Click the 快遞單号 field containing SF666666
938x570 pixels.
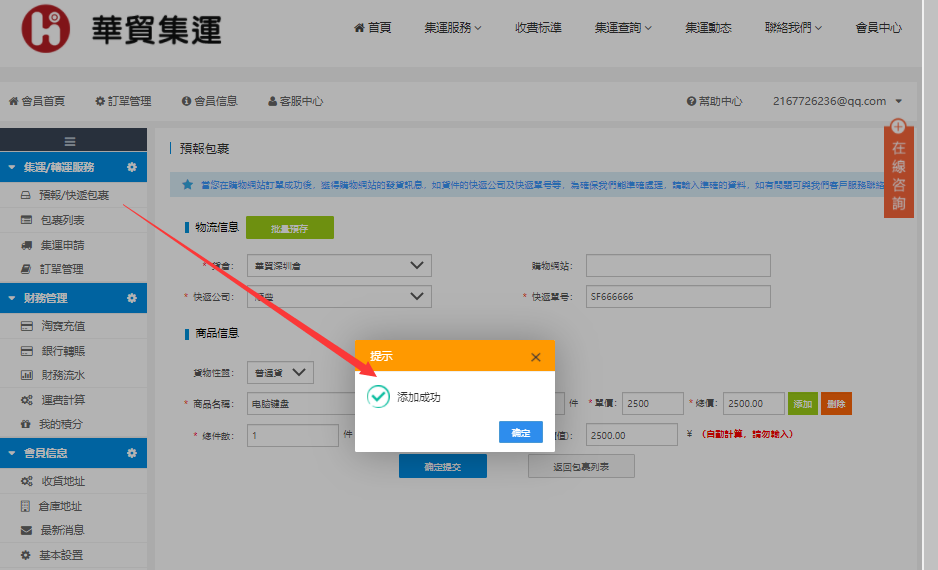coord(677,296)
